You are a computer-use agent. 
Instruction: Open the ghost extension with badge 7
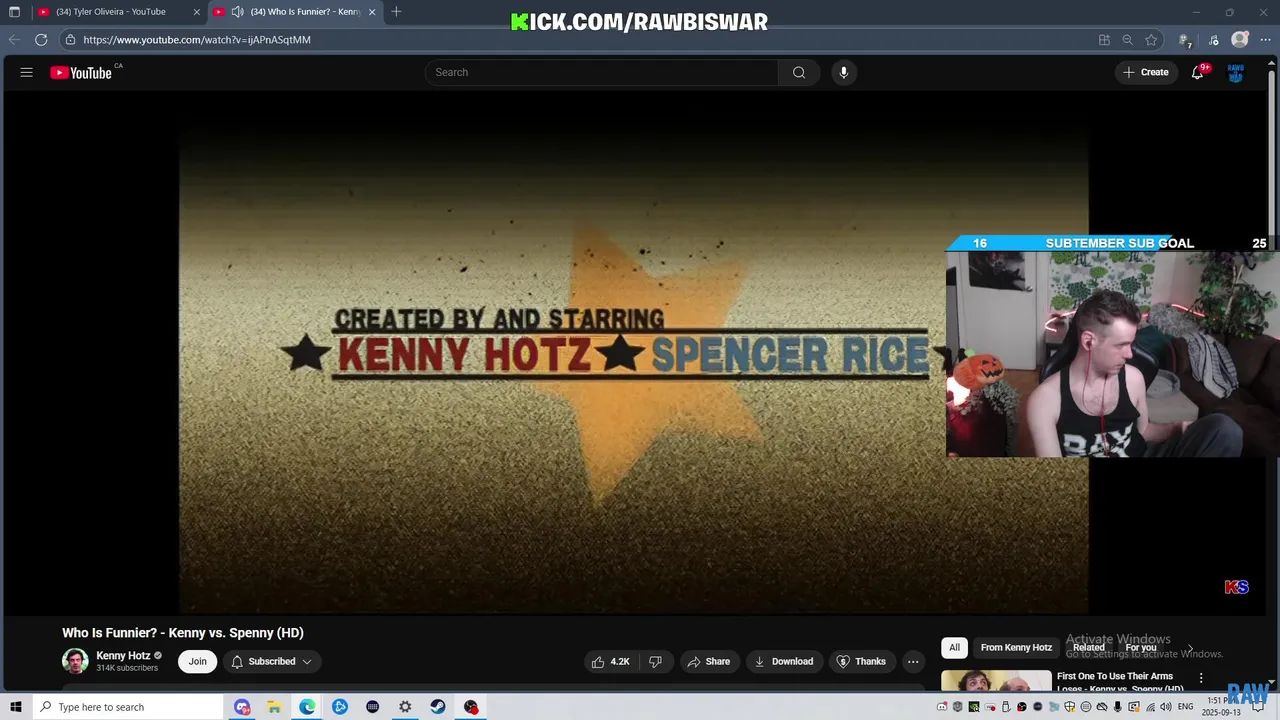tap(1185, 40)
